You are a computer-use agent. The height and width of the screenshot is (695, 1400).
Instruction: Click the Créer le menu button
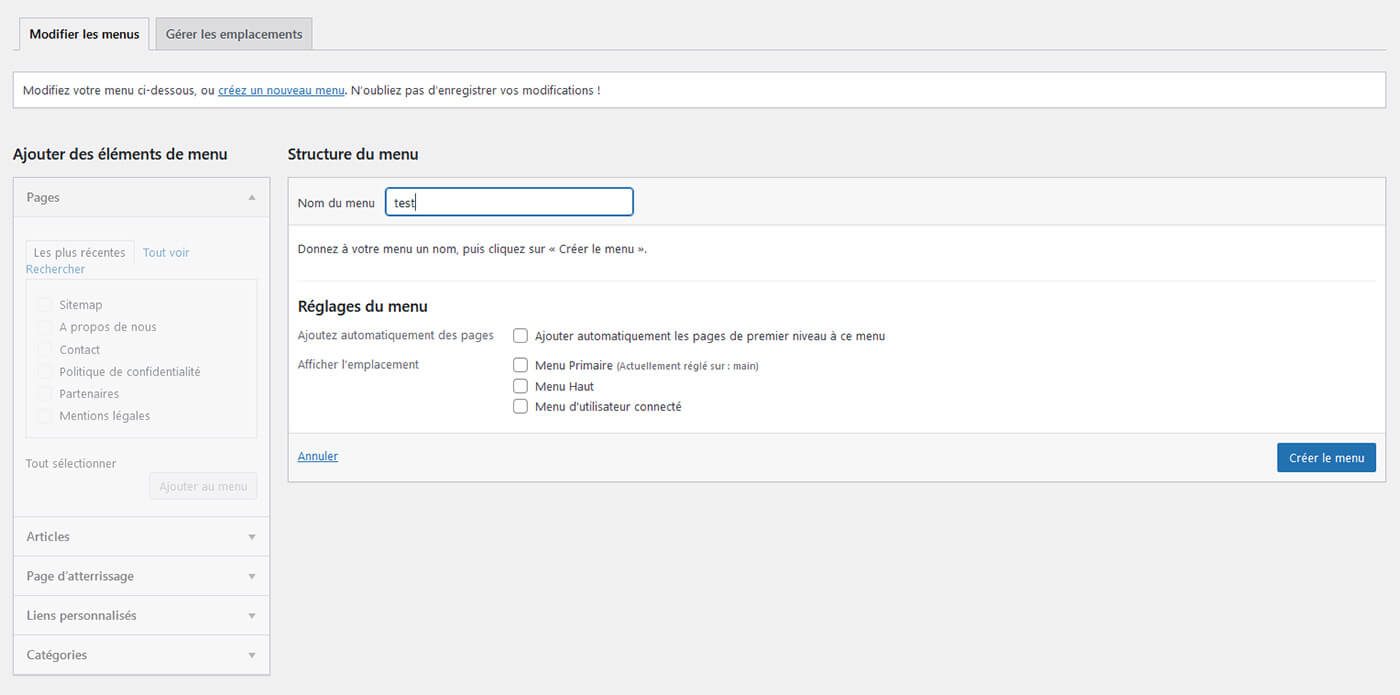[1326, 458]
